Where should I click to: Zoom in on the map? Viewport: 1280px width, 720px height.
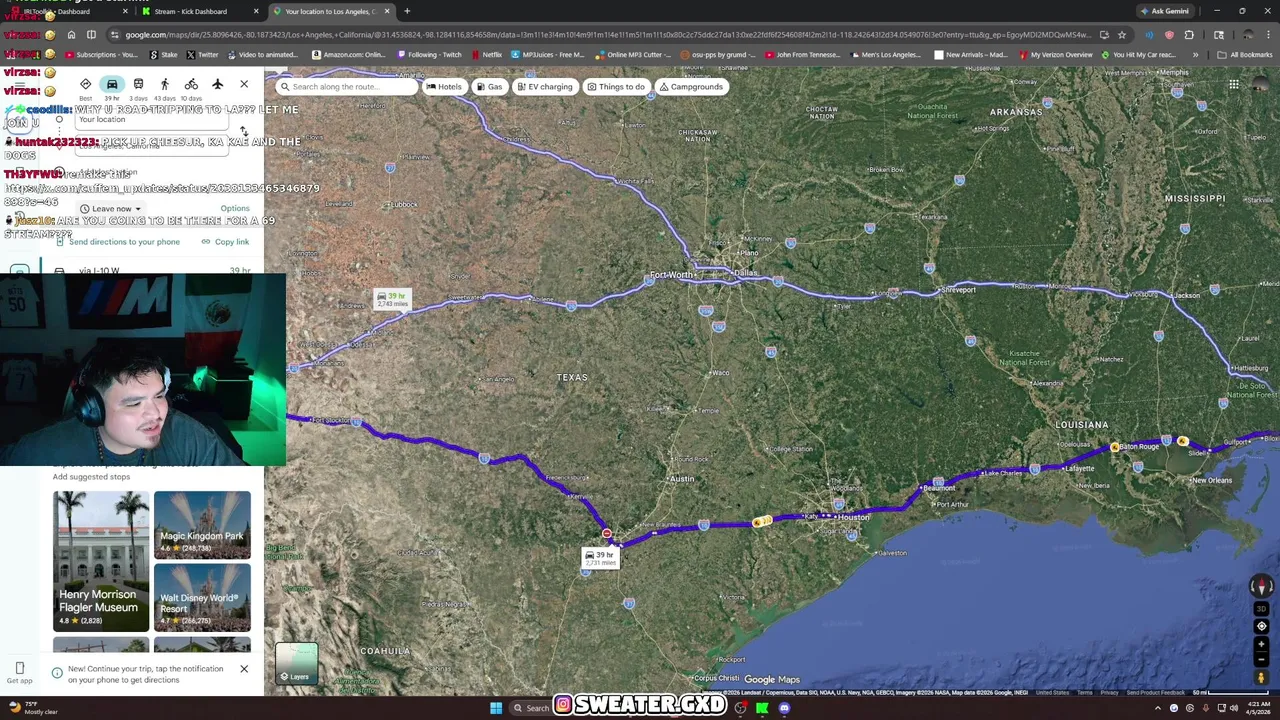(x=1261, y=645)
